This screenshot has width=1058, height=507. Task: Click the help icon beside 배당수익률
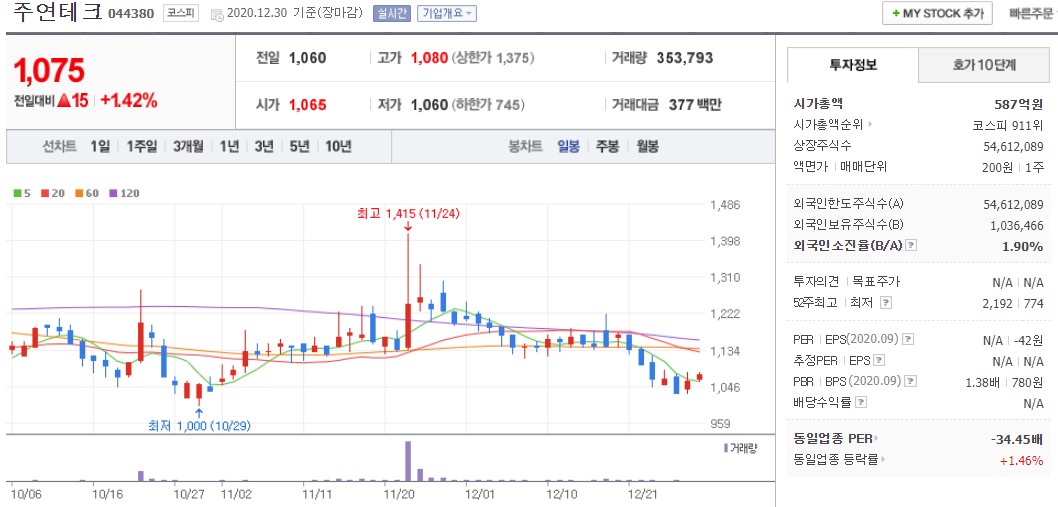(x=860, y=402)
